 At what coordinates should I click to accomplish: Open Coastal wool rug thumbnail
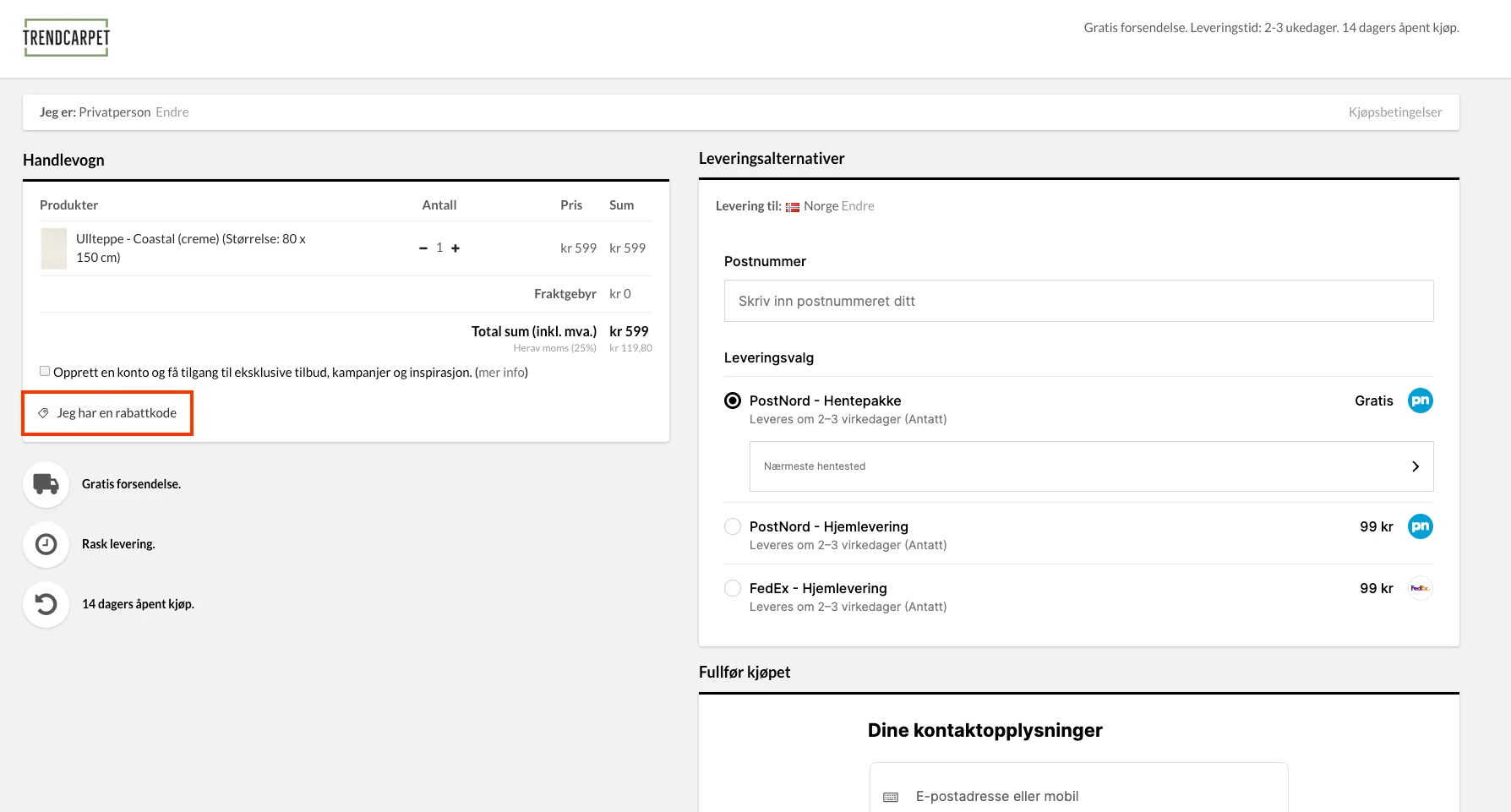point(54,248)
